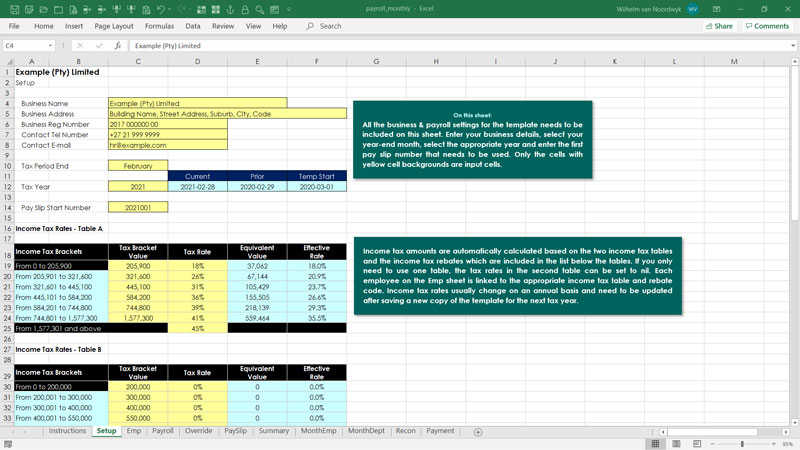Click the paste clipboard icon in quick access toolbar
This screenshot has height=450, width=800.
click(146, 9)
